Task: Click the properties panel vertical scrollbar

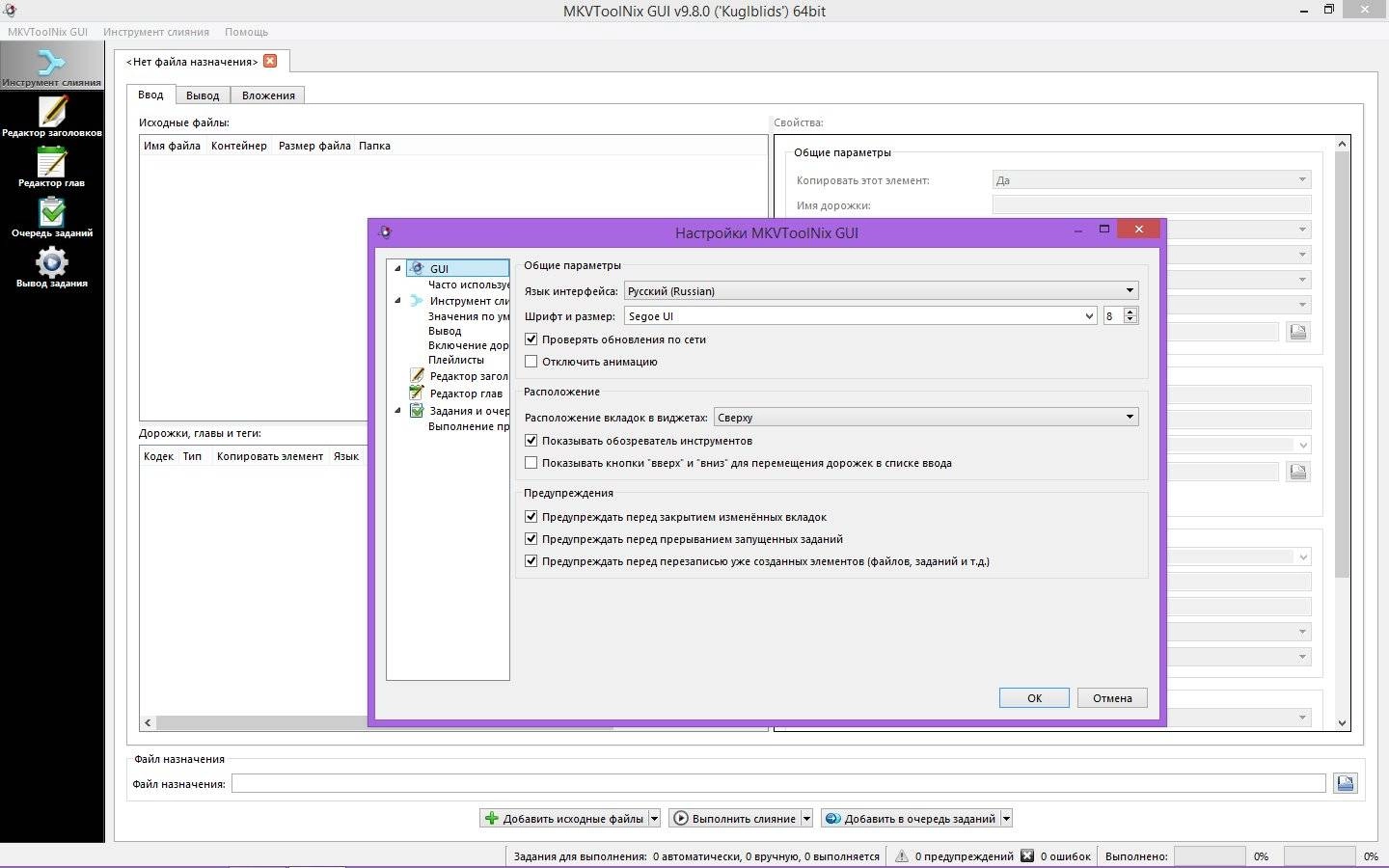Action: coord(1342,366)
